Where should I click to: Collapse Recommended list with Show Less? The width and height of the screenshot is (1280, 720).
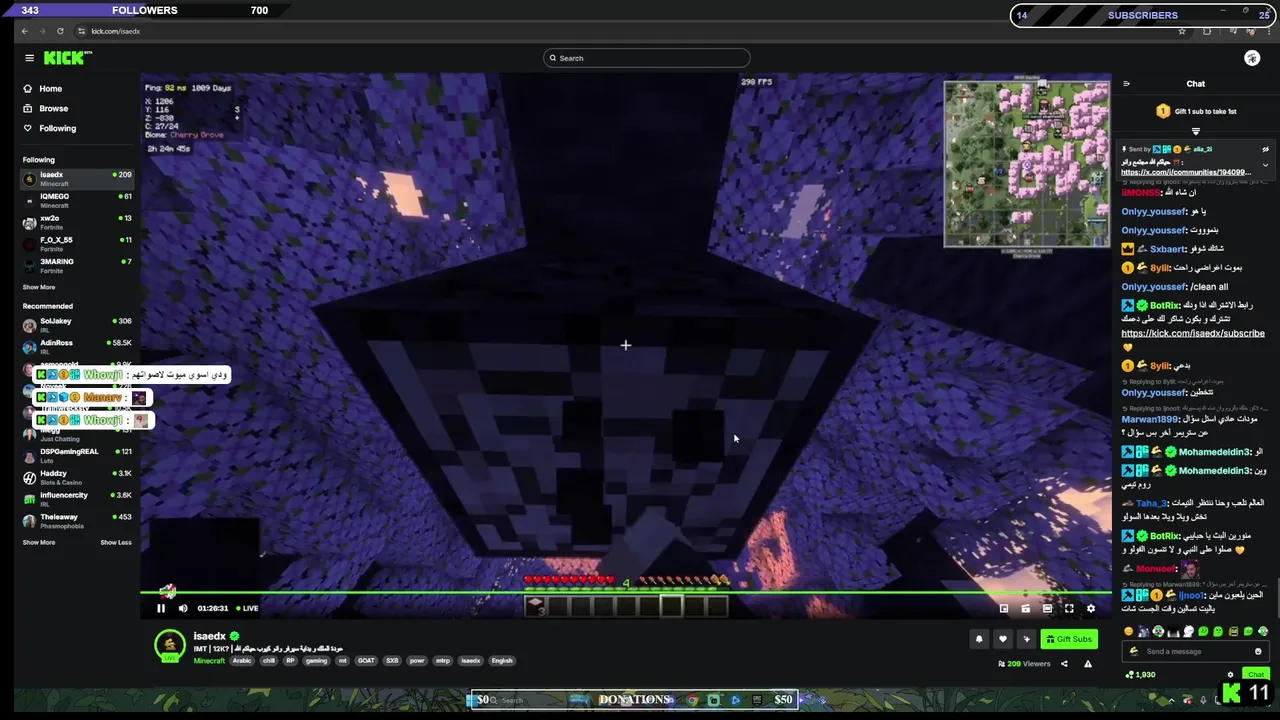coord(116,542)
